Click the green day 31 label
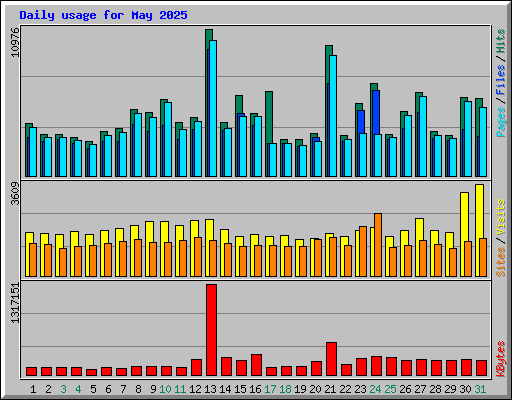 [x=480, y=389]
